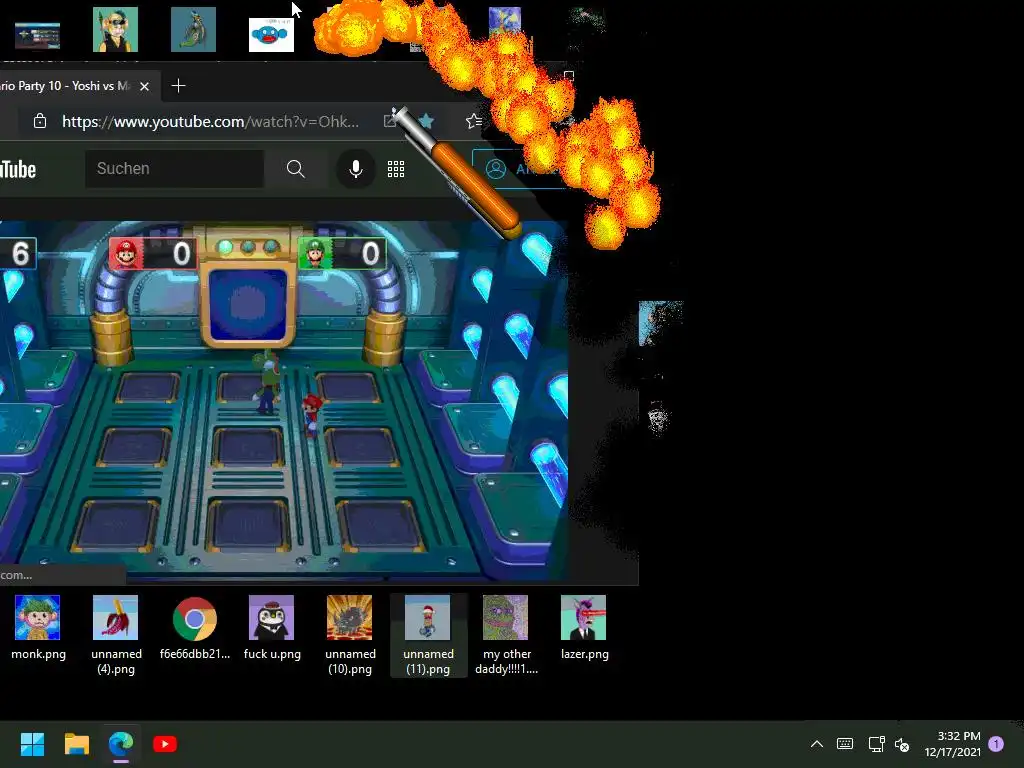Open File Explorer from taskbar

76,744
